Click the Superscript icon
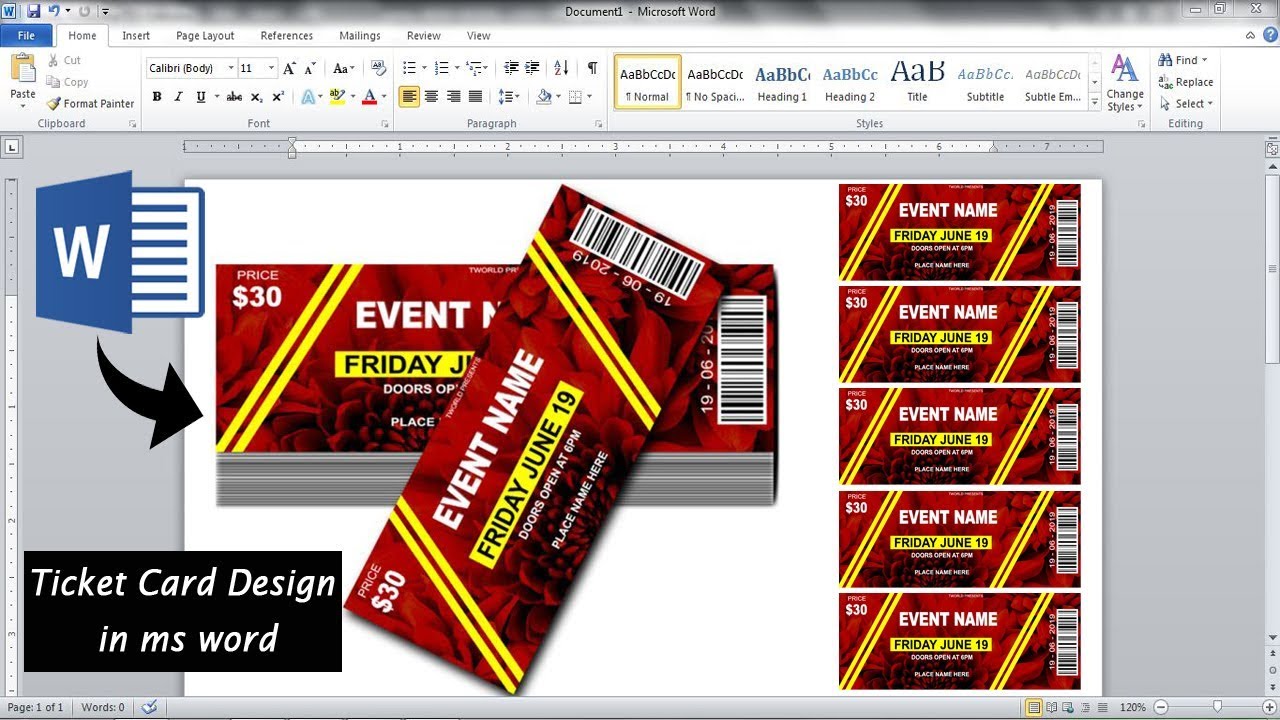 (x=278, y=97)
